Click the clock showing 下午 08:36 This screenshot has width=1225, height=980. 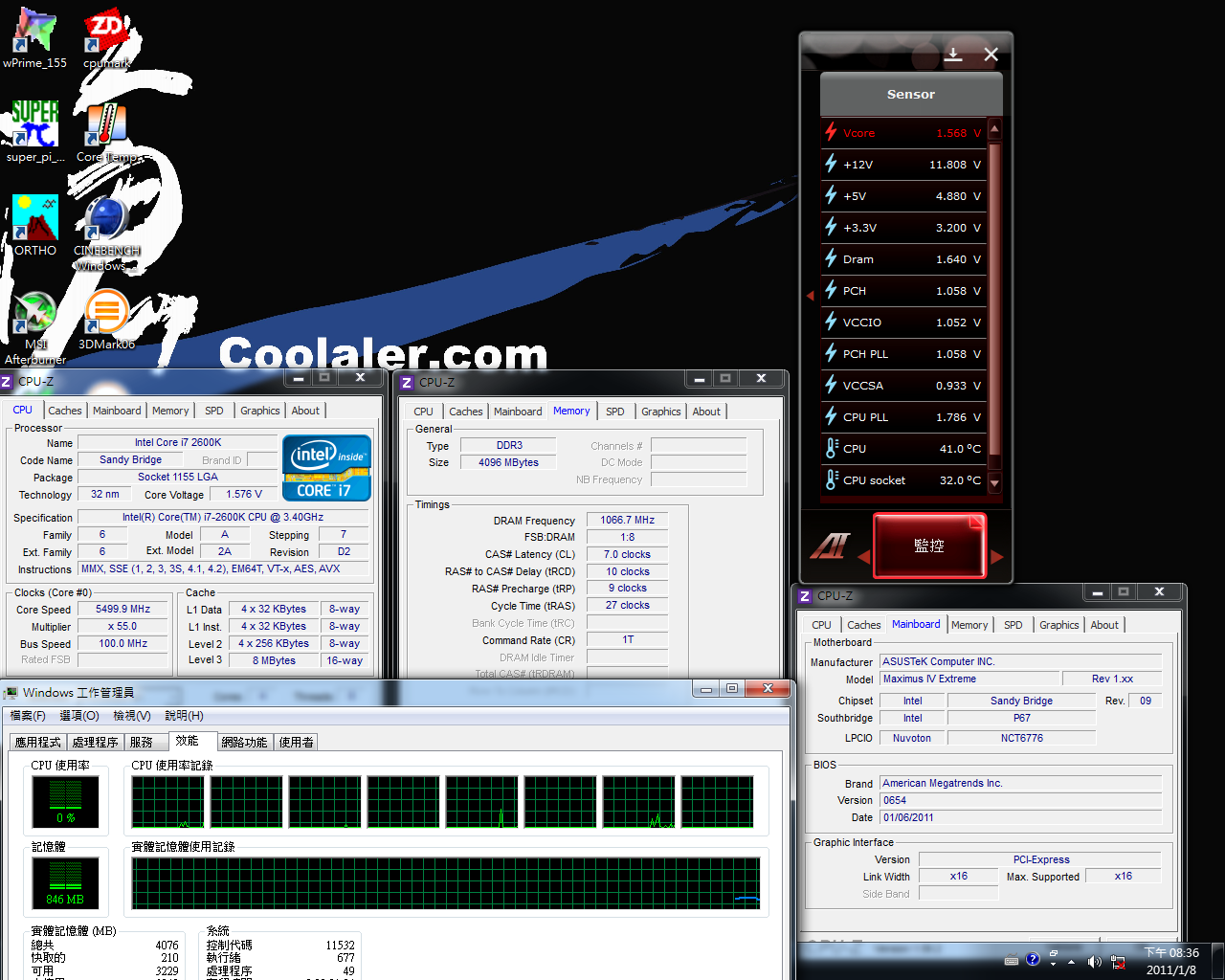[x=1171, y=952]
